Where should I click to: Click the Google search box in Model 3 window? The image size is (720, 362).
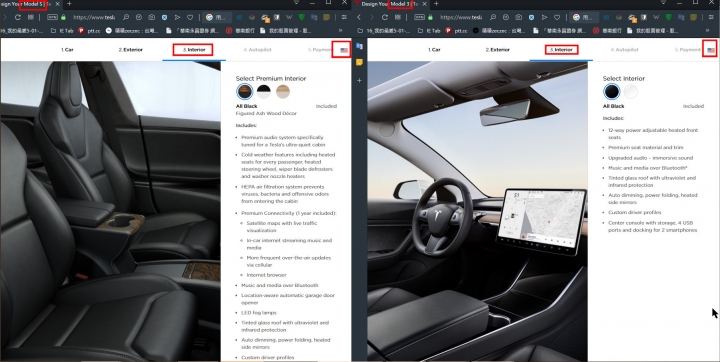point(585,17)
